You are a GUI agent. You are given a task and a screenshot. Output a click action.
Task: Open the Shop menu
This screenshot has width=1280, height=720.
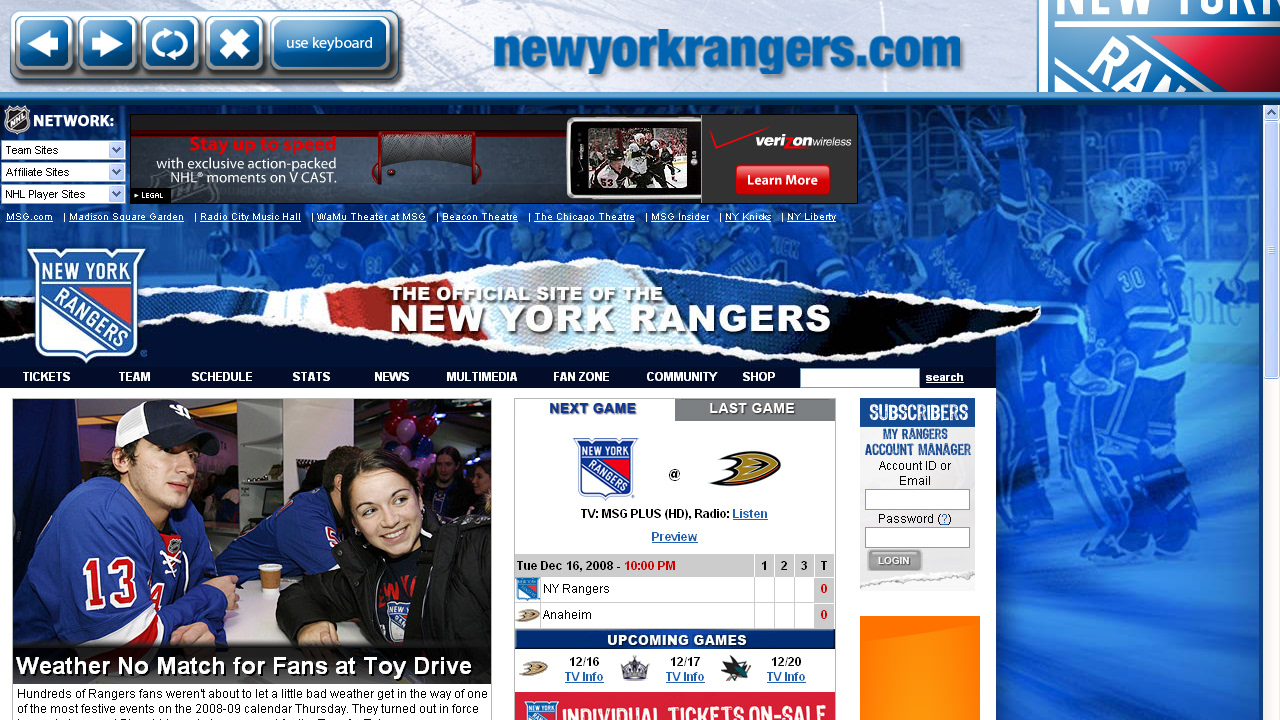[x=759, y=377]
